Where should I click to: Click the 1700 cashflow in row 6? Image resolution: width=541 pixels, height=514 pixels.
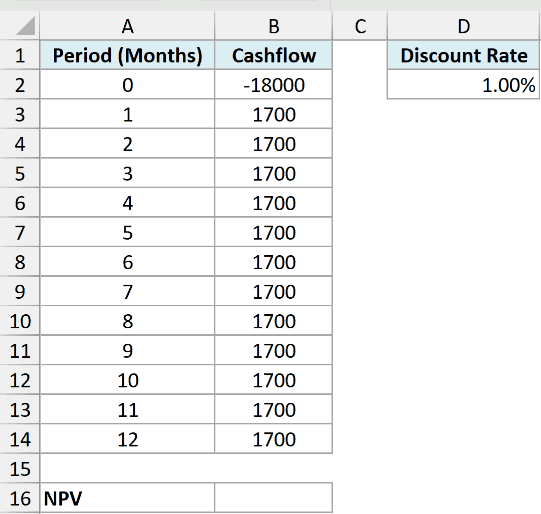274,203
